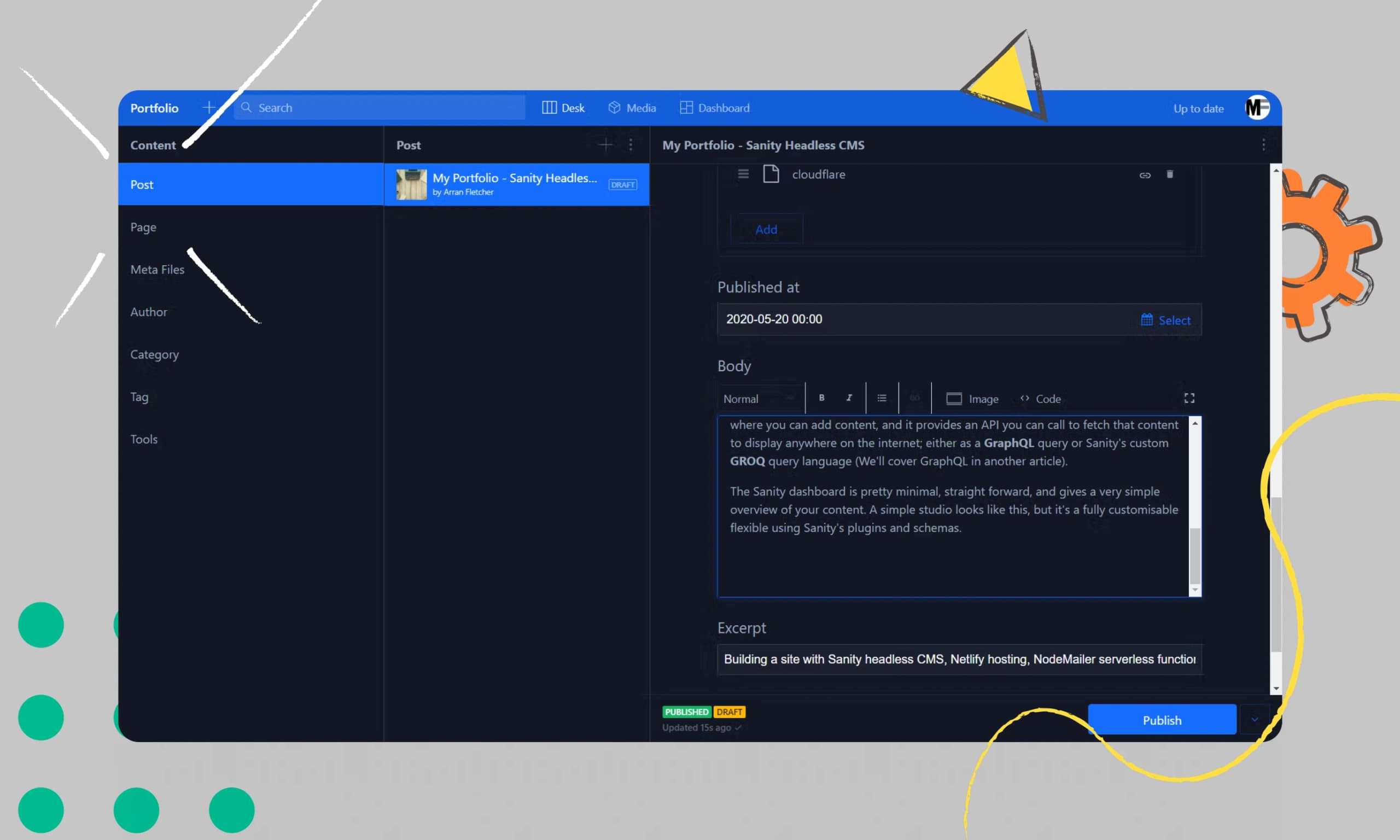
Task: Click the post thumbnail image
Action: coord(411,184)
